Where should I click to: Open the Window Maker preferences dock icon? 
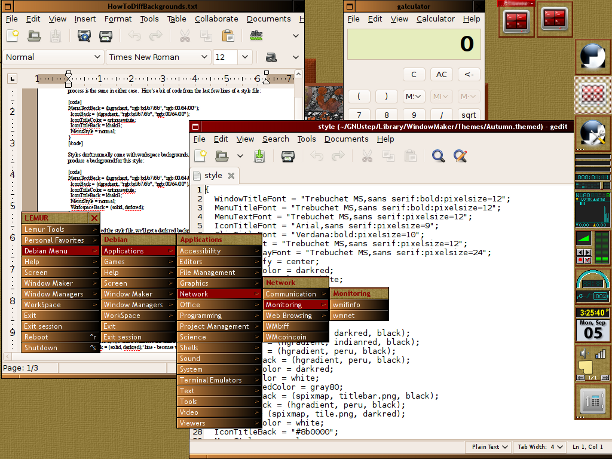pyautogui.click(x=592, y=133)
